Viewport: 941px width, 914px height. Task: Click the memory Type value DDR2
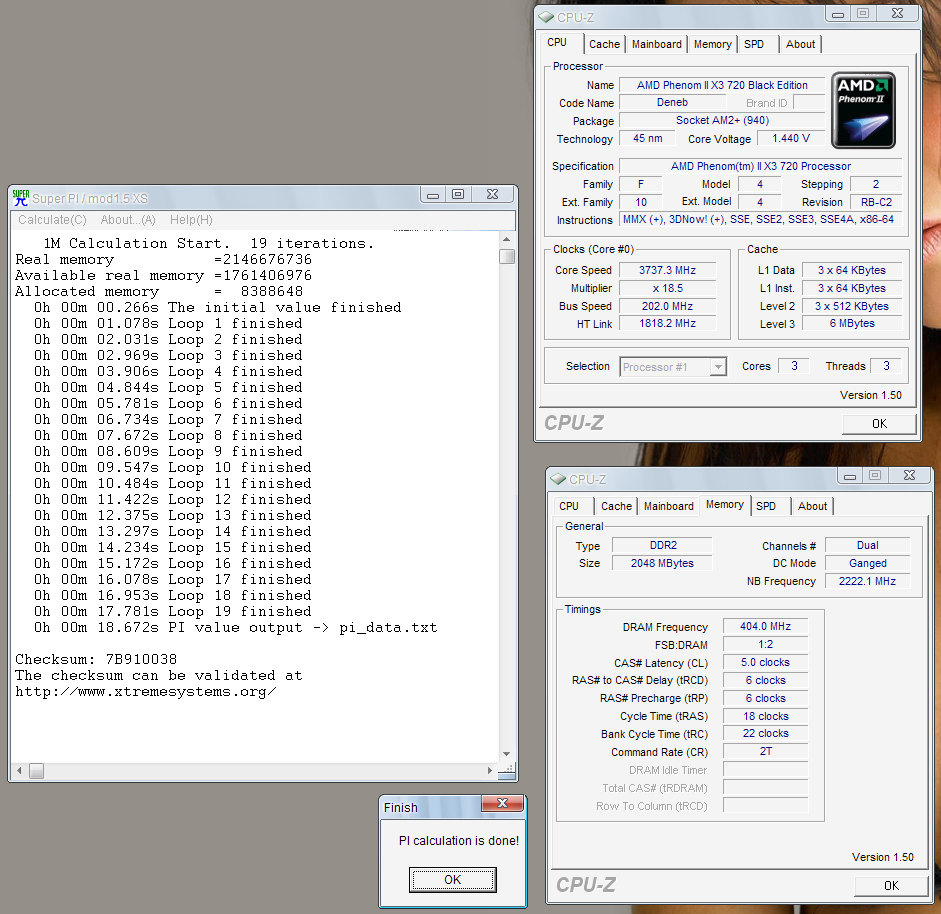[663, 545]
